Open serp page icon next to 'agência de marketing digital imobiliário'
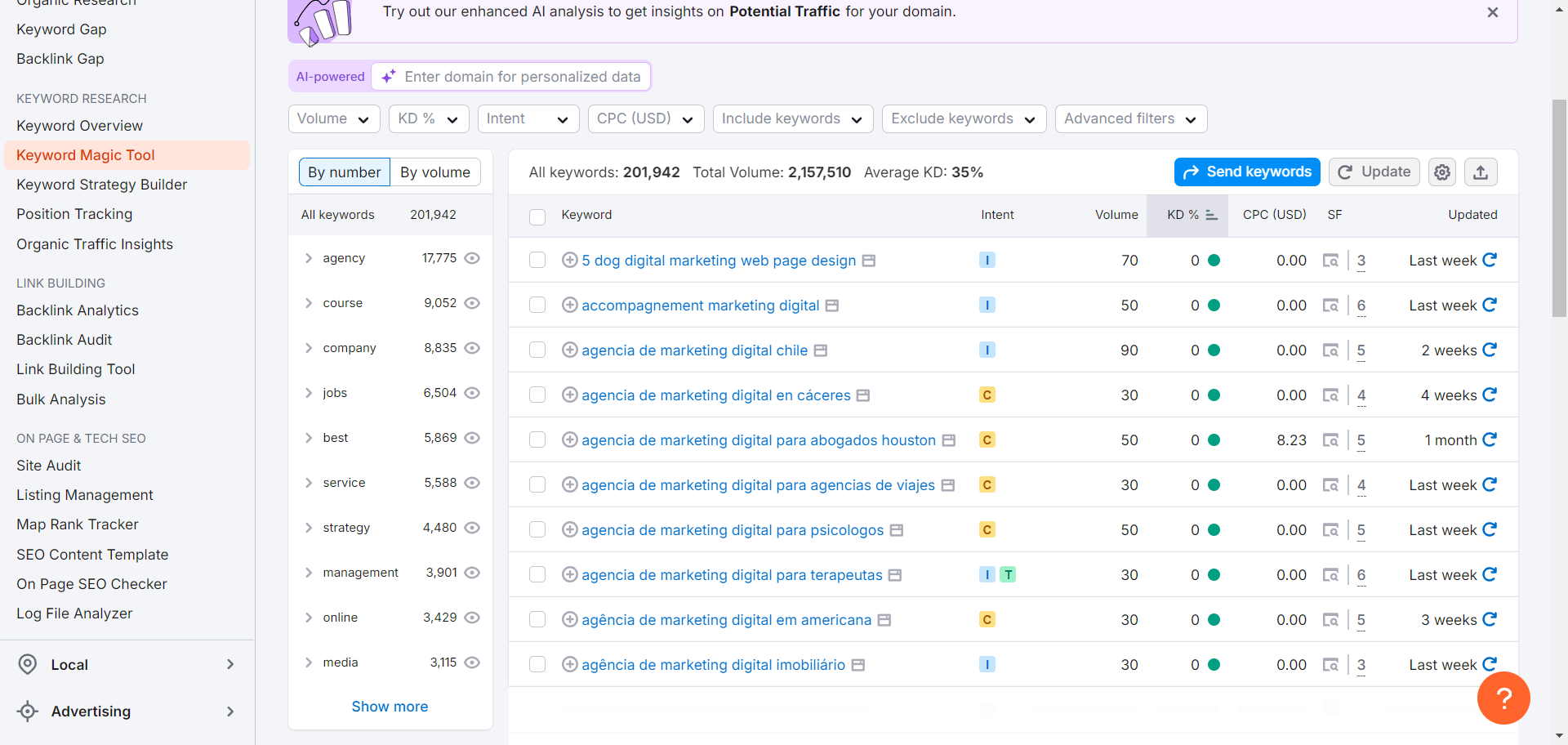Viewport: 1568px width, 745px height. (858, 665)
